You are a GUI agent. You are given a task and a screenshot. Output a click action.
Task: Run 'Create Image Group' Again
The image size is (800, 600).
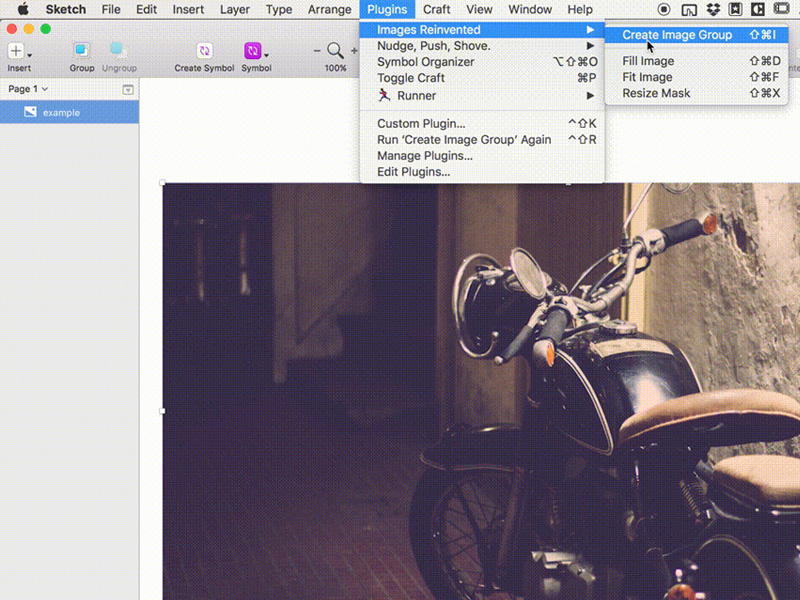tap(482, 140)
